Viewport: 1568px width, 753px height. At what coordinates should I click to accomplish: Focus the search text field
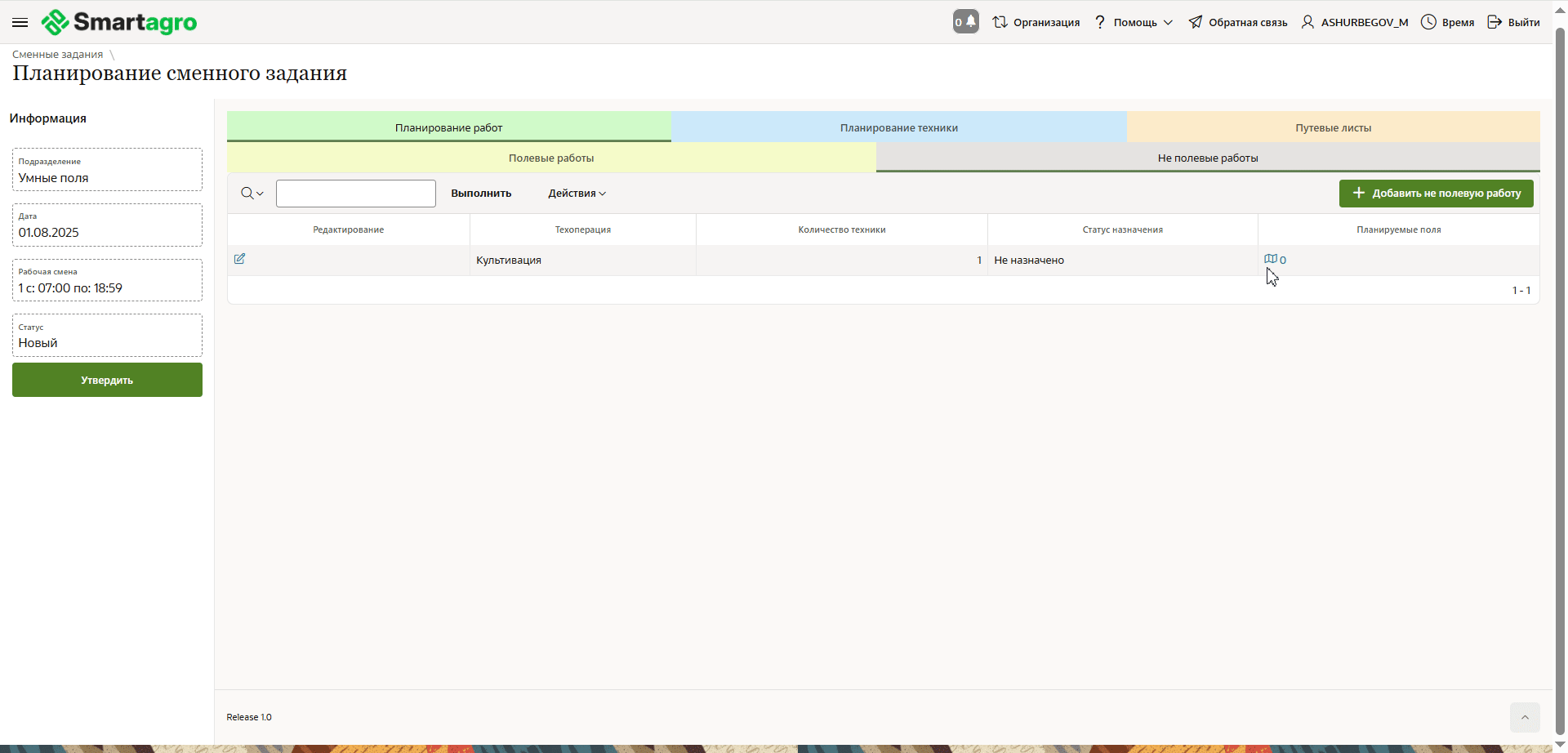(355, 194)
